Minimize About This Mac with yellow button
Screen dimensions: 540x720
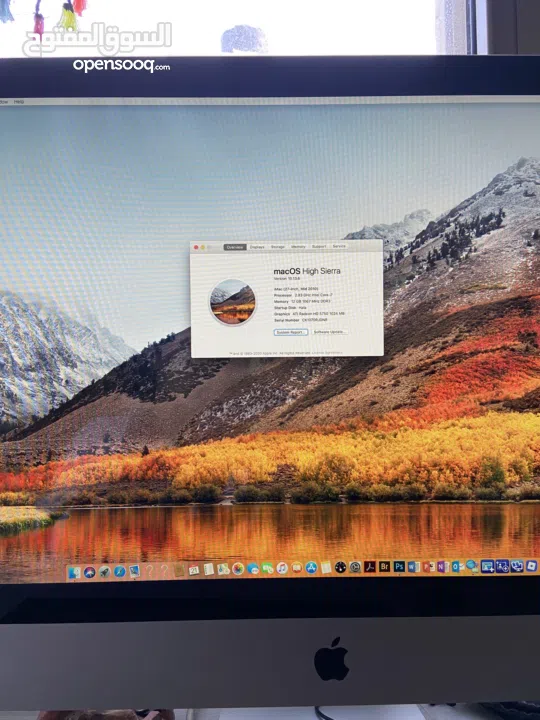coord(203,247)
